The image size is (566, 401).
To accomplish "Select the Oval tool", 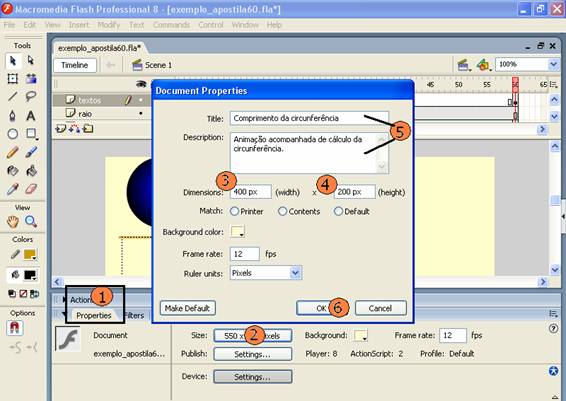I will tap(13, 134).
